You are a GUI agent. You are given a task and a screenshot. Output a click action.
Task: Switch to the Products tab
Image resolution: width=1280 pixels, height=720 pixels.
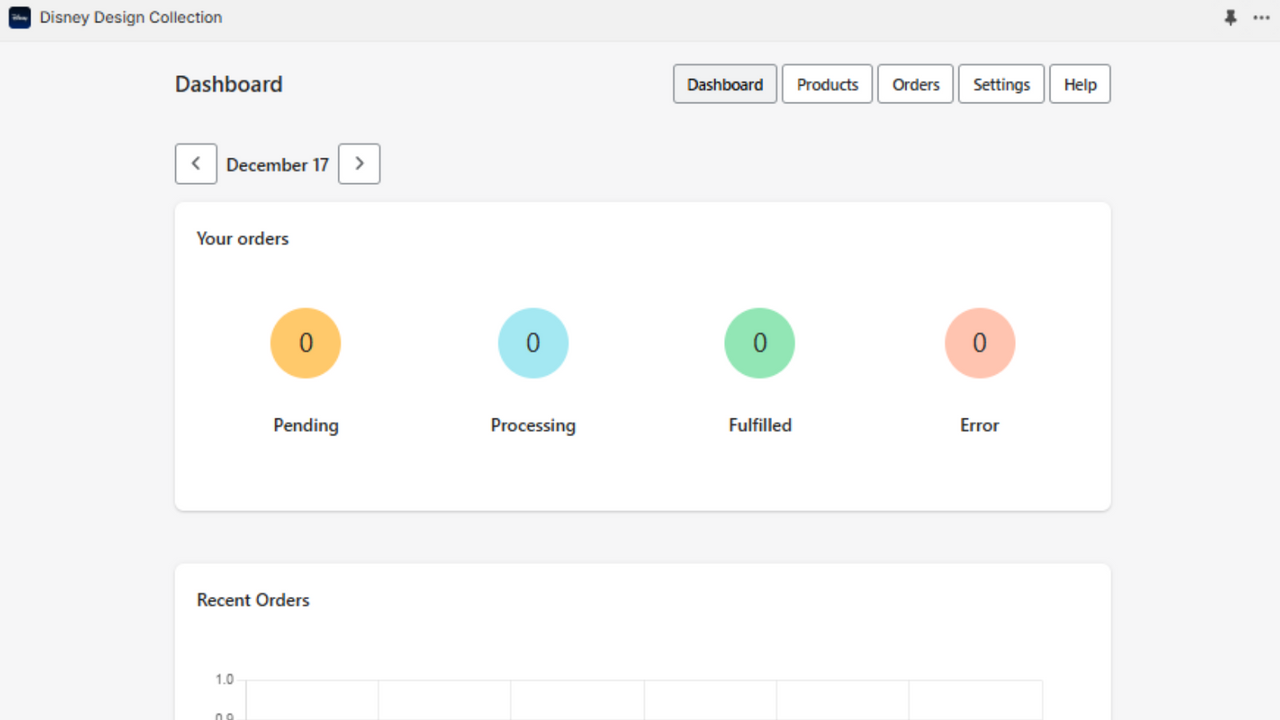(827, 84)
